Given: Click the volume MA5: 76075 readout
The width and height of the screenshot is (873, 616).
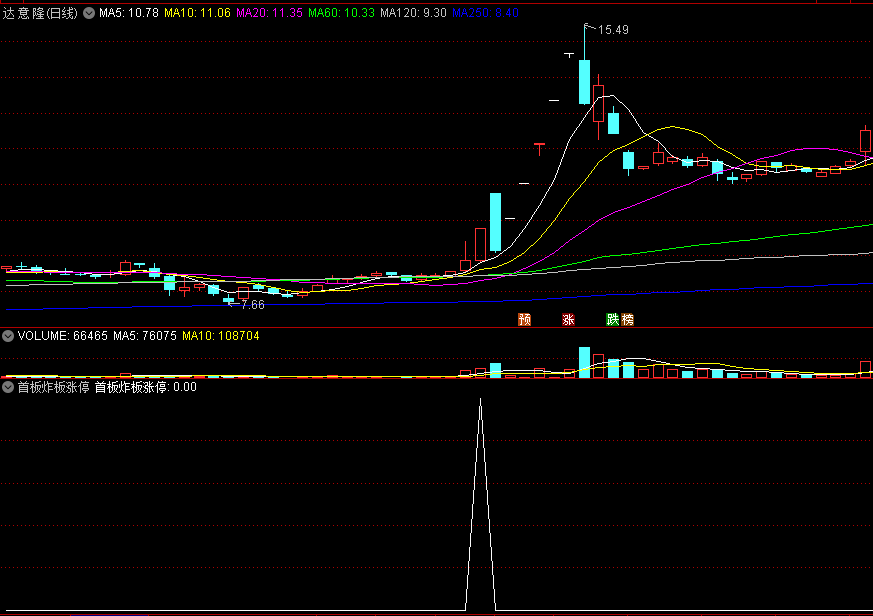Looking at the screenshot, I should click(x=145, y=336).
